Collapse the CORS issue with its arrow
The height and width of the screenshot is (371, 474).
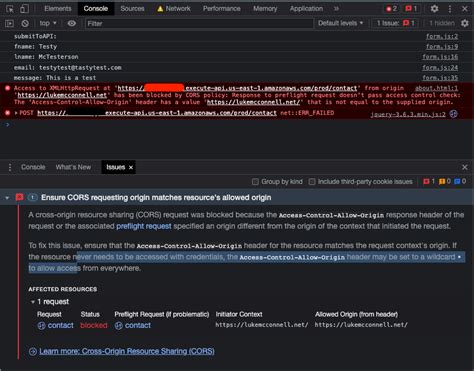pyautogui.click(x=7, y=198)
